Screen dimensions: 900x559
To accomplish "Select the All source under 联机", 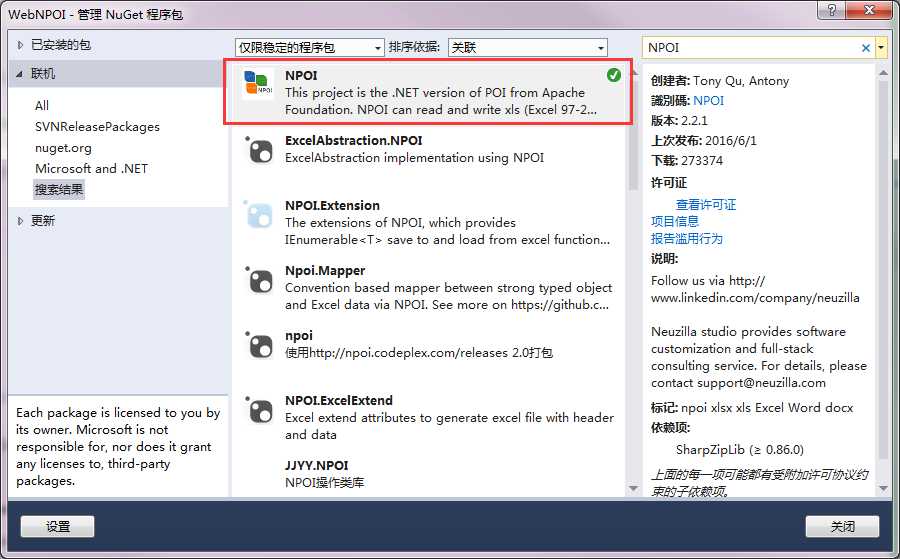I will (42, 106).
